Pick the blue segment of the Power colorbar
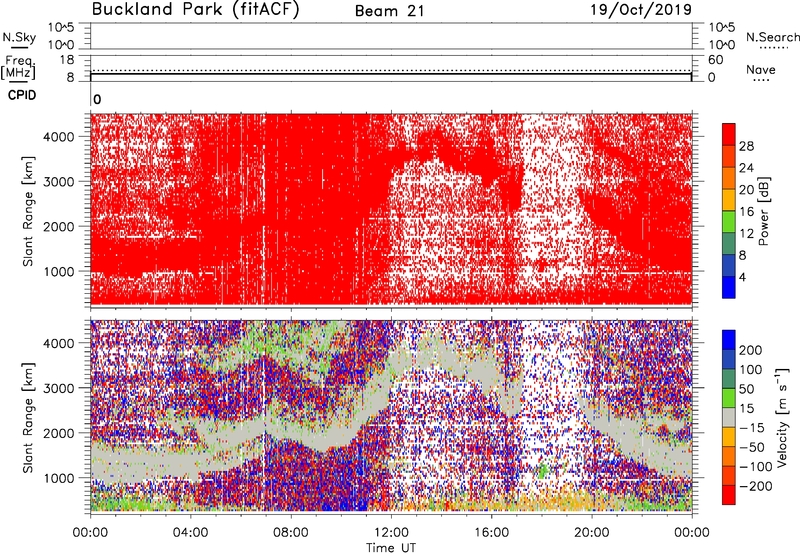The image size is (800, 554). pos(729,287)
